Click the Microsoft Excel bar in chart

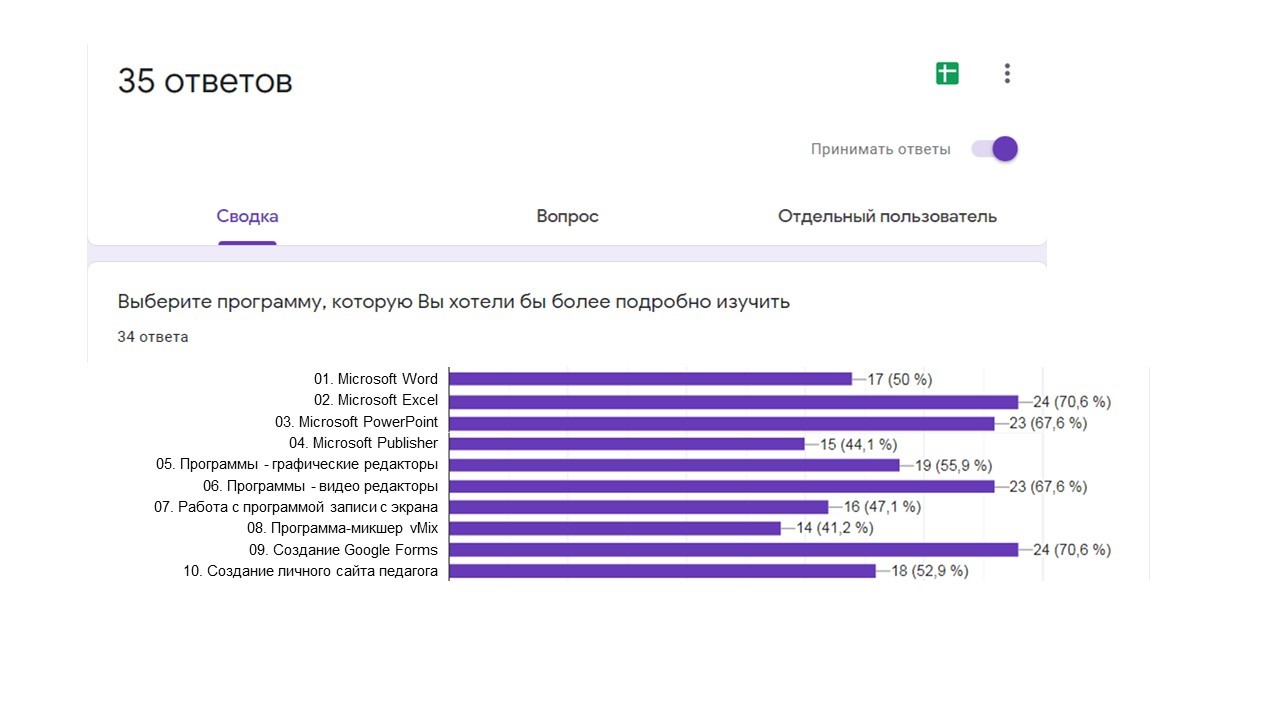pos(733,401)
